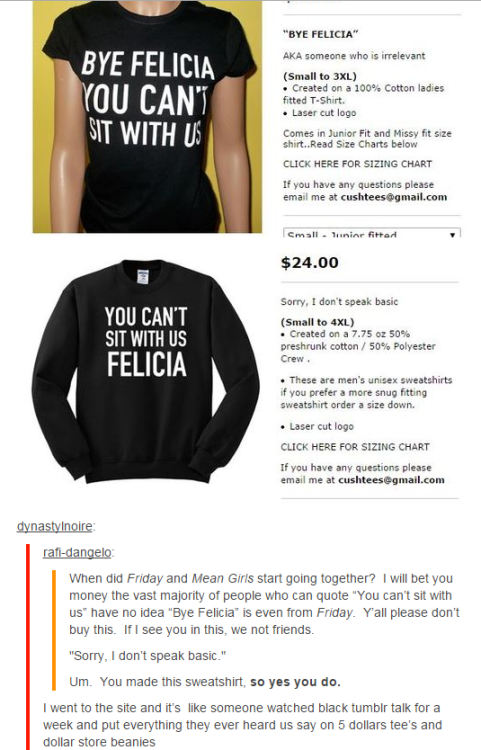Click the sweatshirt neck label tag
Screen dimensions: 481x750
(143, 277)
